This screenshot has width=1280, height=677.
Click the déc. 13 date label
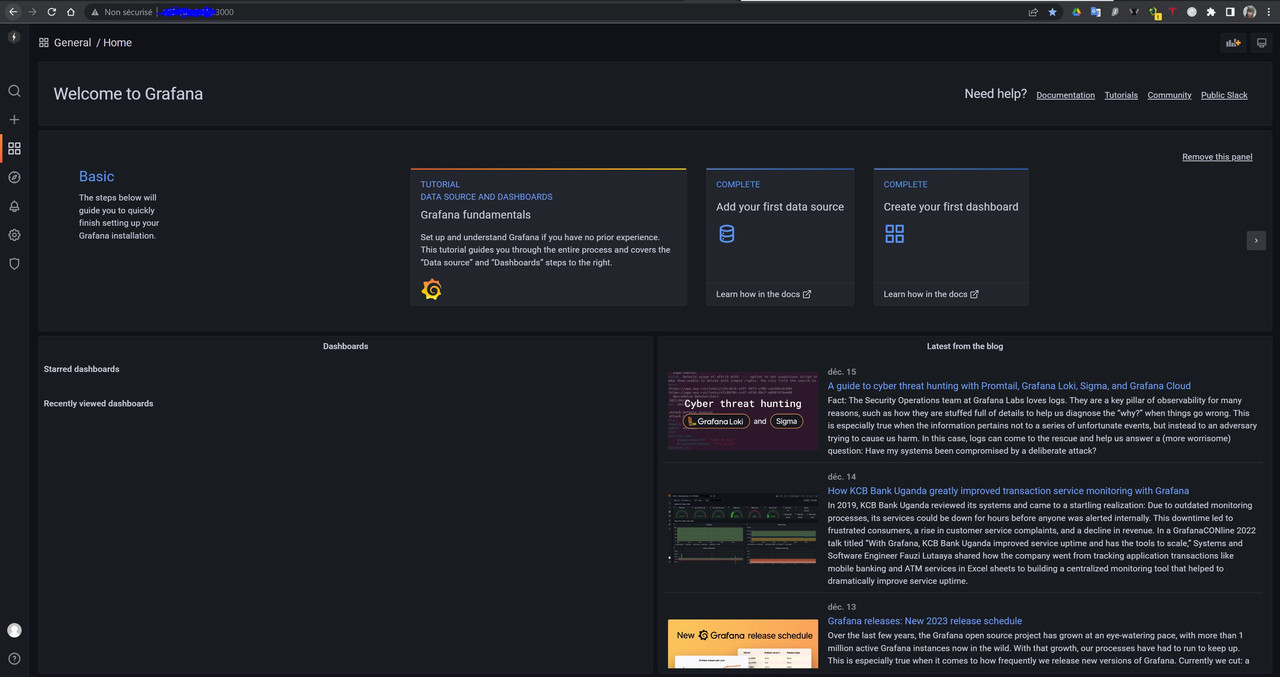pyautogui.click(x=842, y=607)
